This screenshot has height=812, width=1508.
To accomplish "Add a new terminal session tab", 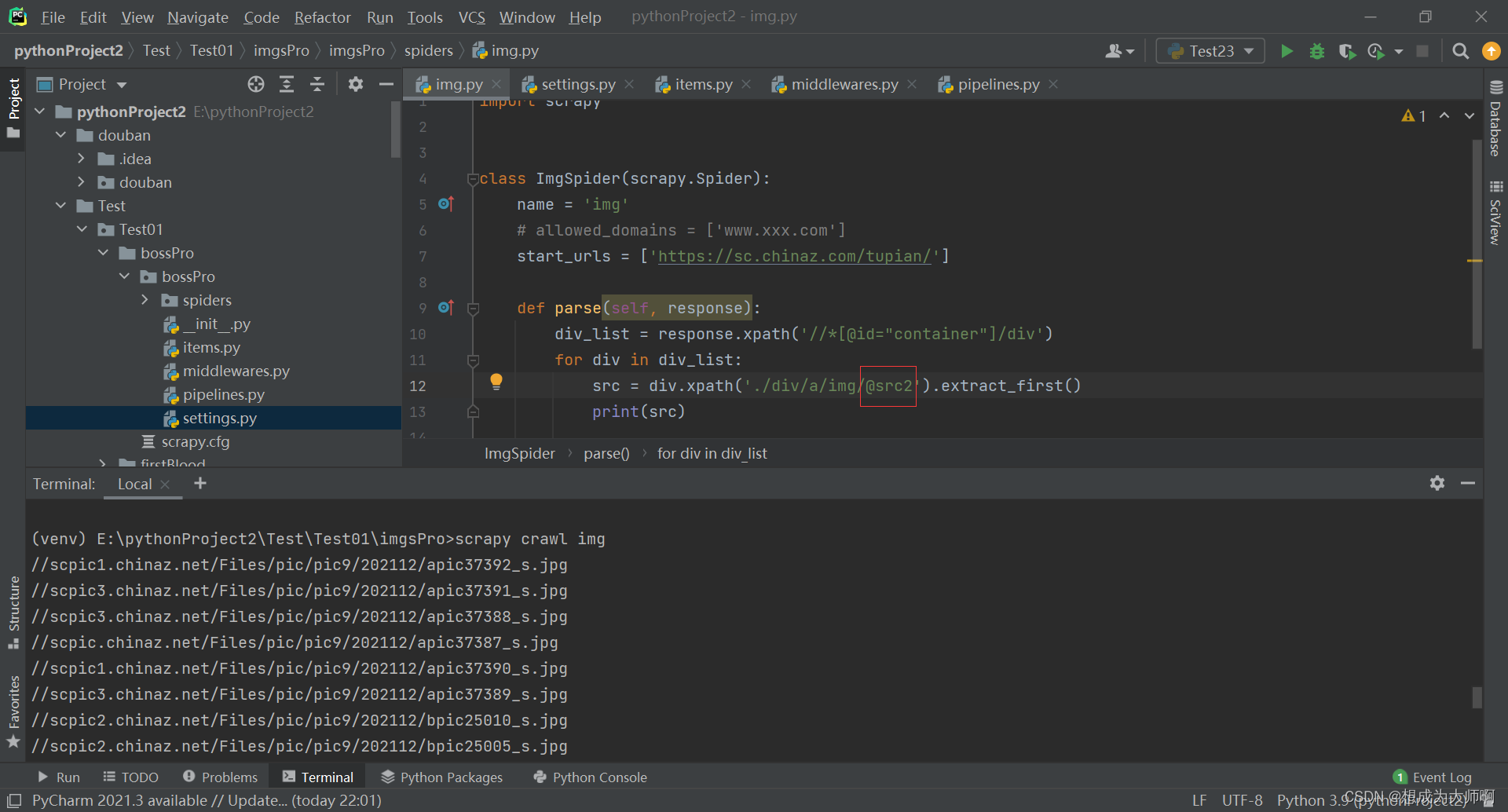I will coord(200,483).
